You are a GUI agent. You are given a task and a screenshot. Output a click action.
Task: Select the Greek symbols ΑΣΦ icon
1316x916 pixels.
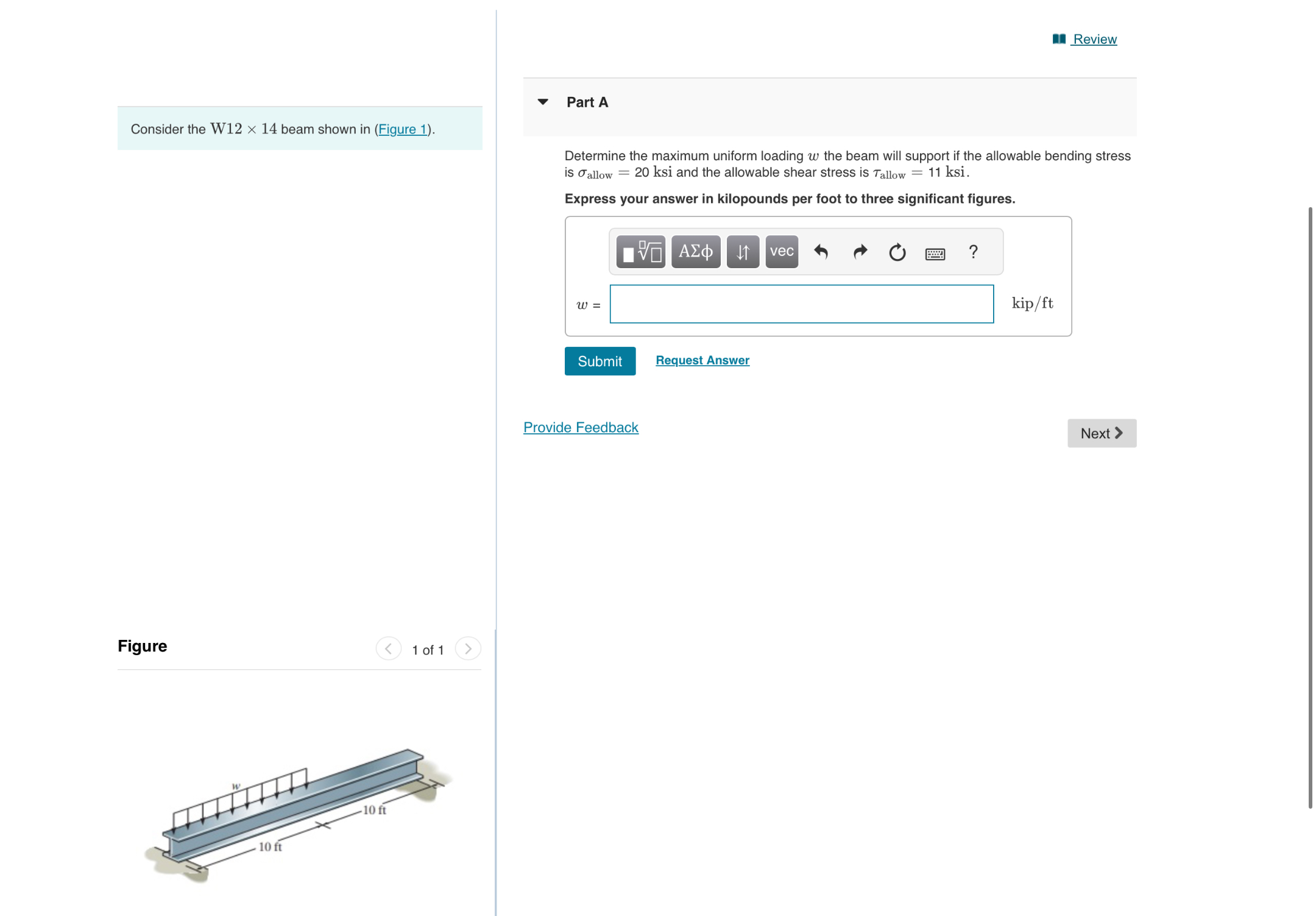[695, 251]
